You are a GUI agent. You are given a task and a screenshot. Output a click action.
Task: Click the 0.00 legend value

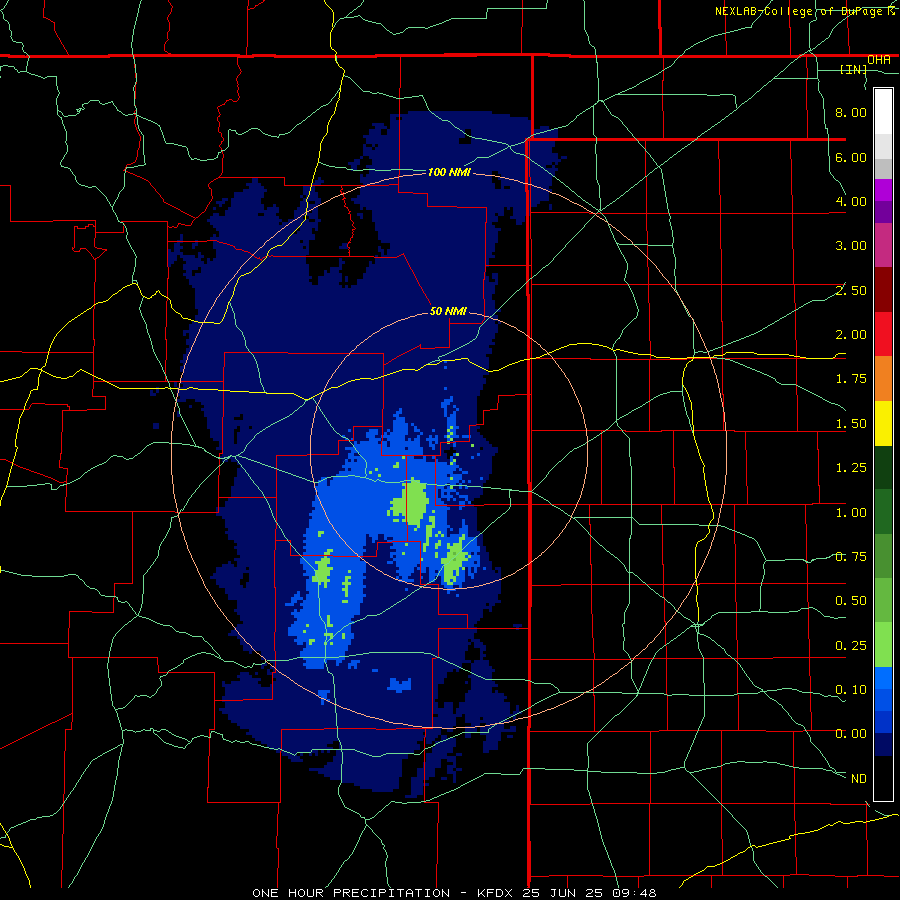(x=851, y=734)
